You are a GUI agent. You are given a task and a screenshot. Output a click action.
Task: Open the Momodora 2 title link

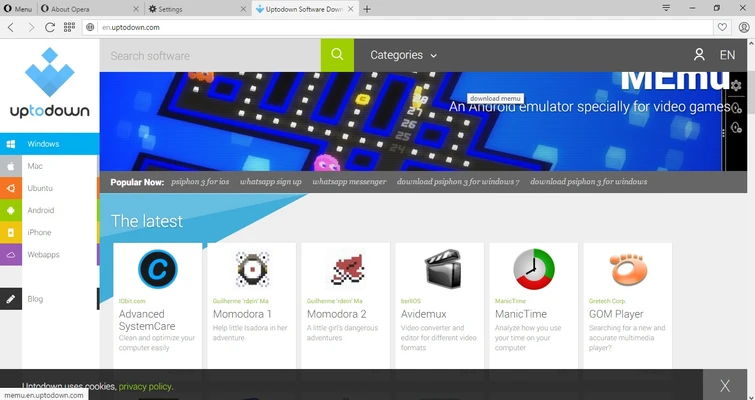pos(337,314)
